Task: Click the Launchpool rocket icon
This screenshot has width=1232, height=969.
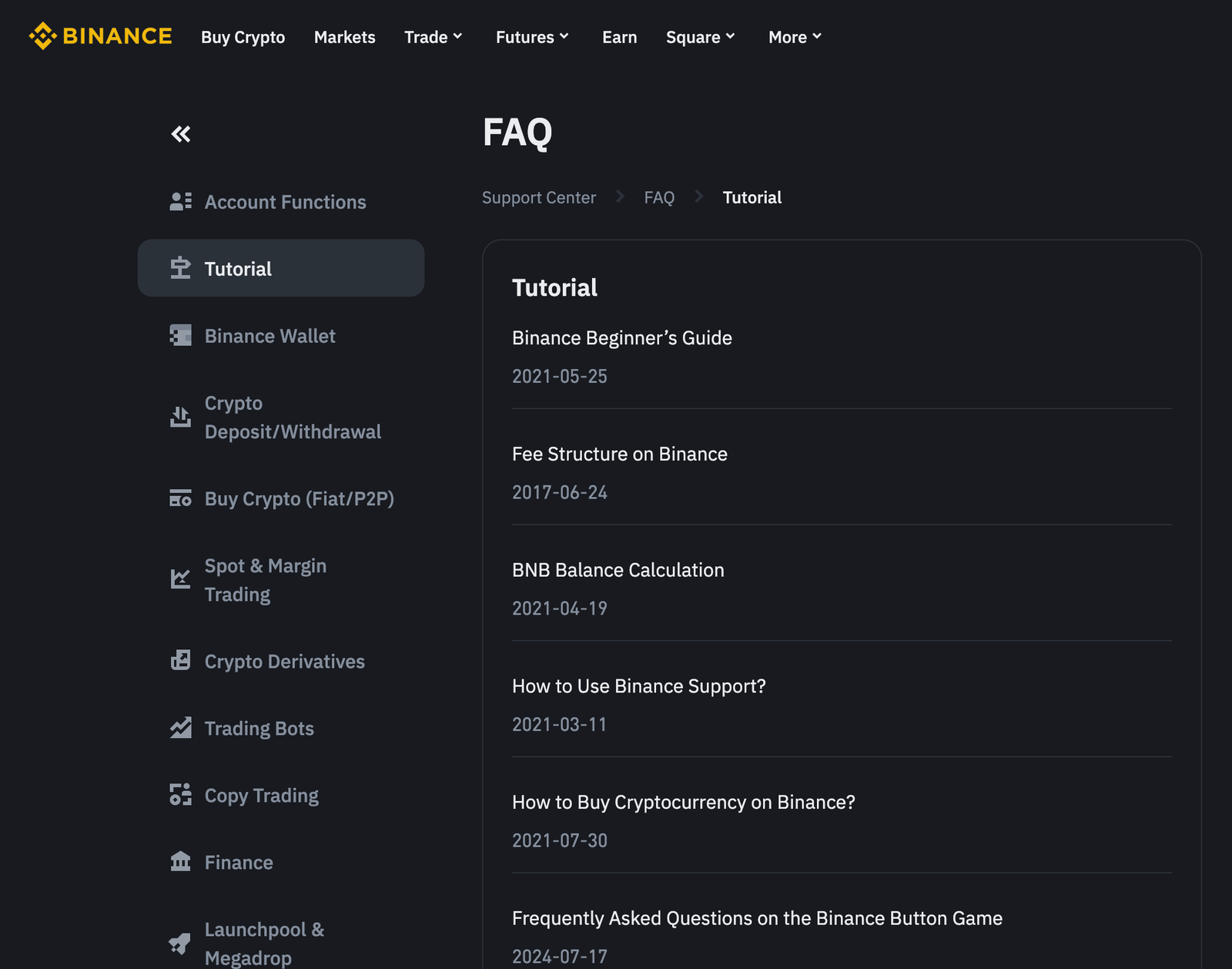Action: (180, 943)
